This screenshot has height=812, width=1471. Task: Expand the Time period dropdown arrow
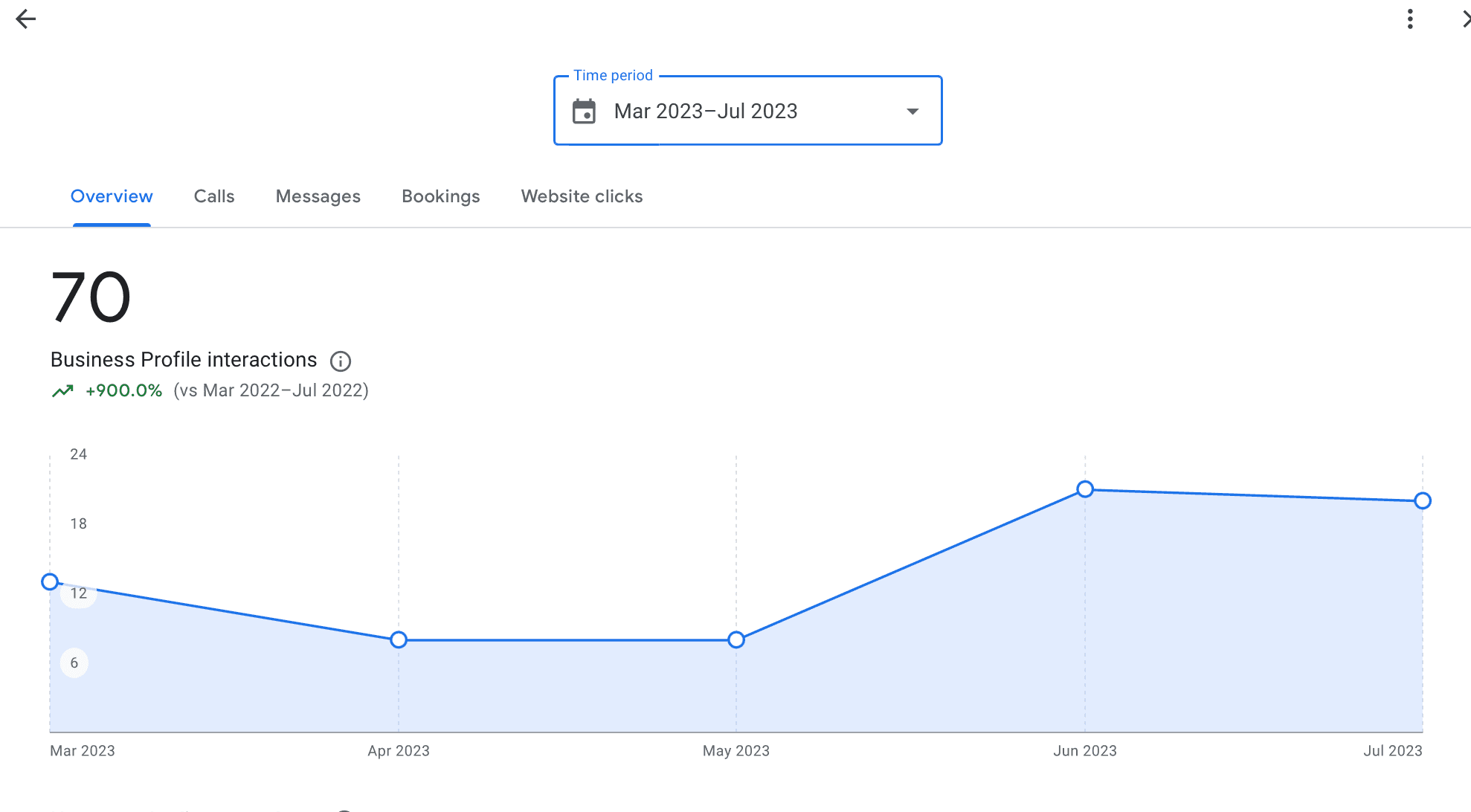pyautogui.click(x=912, y=112)
